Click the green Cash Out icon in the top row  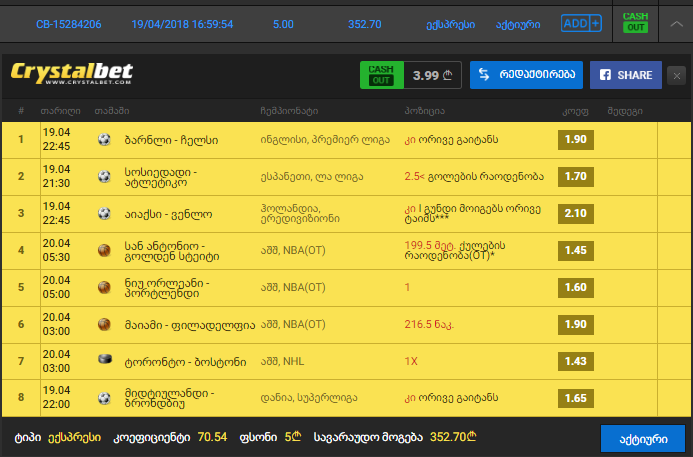(x=635, y=23)
